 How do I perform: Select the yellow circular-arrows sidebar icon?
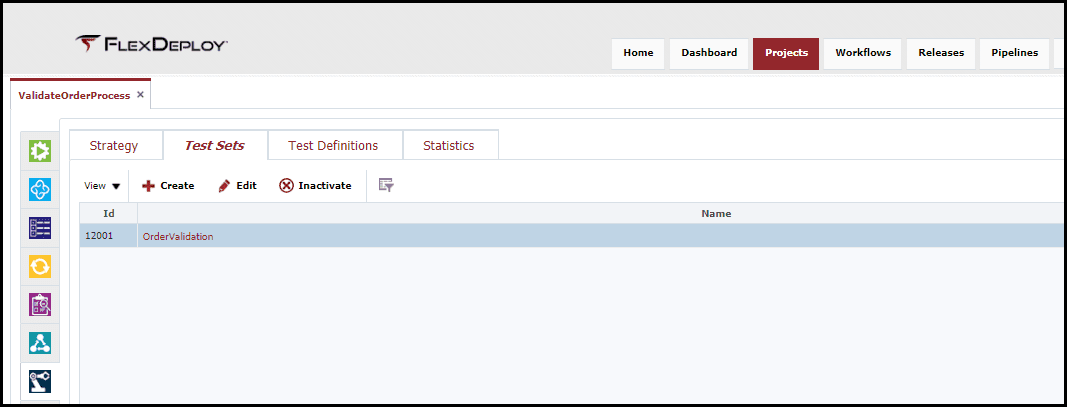(40, 266)
